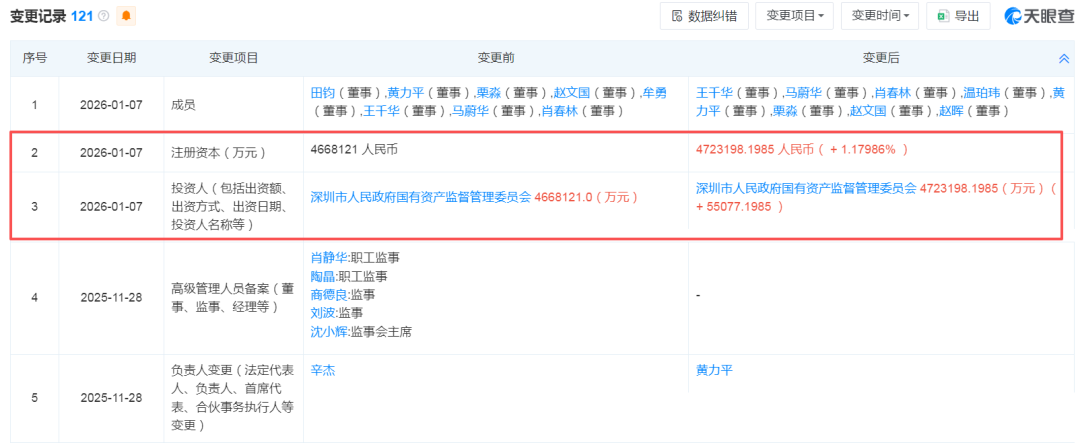Click the 导出 export button
Screen dimensions: 1080x443
coord(958,16)
